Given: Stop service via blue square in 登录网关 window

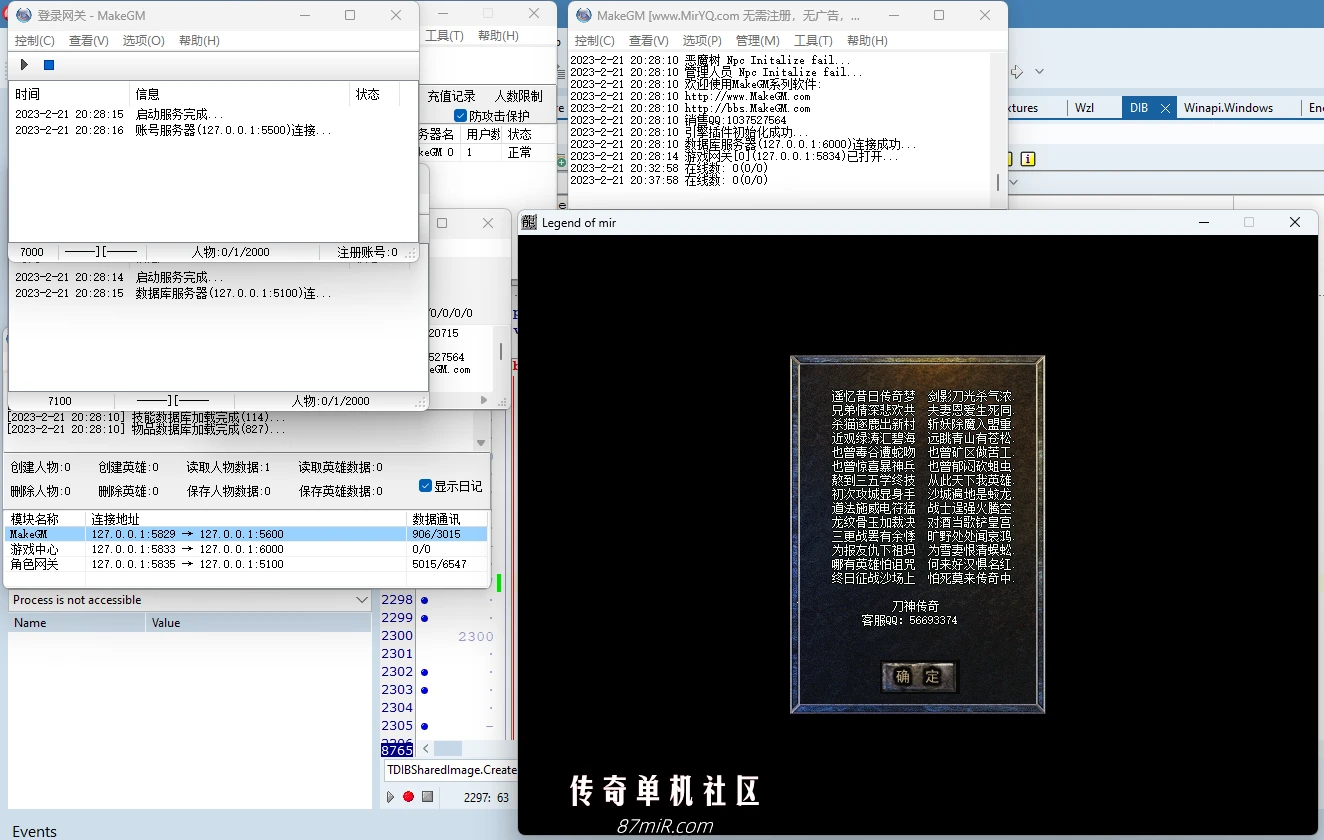Looking at the screenshot, I should 48,65.
